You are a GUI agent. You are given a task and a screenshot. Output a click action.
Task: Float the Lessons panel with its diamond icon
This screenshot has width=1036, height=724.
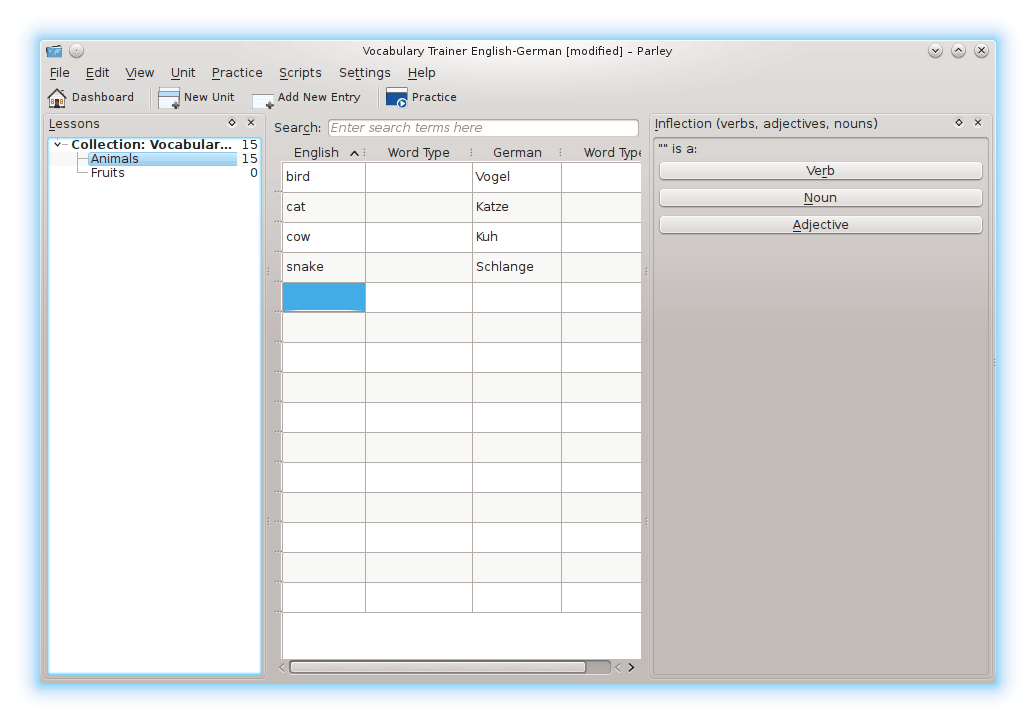[232, 123]
